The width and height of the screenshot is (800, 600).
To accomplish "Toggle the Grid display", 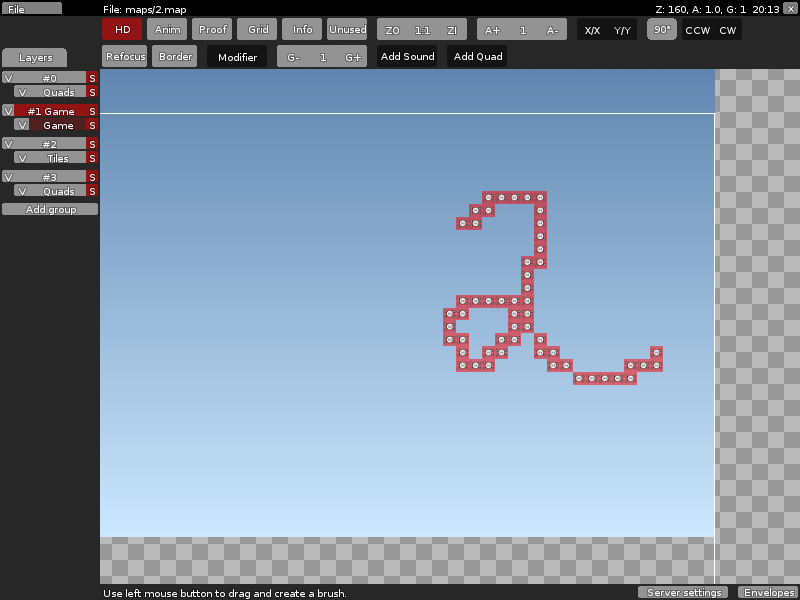I will [258, 30].
